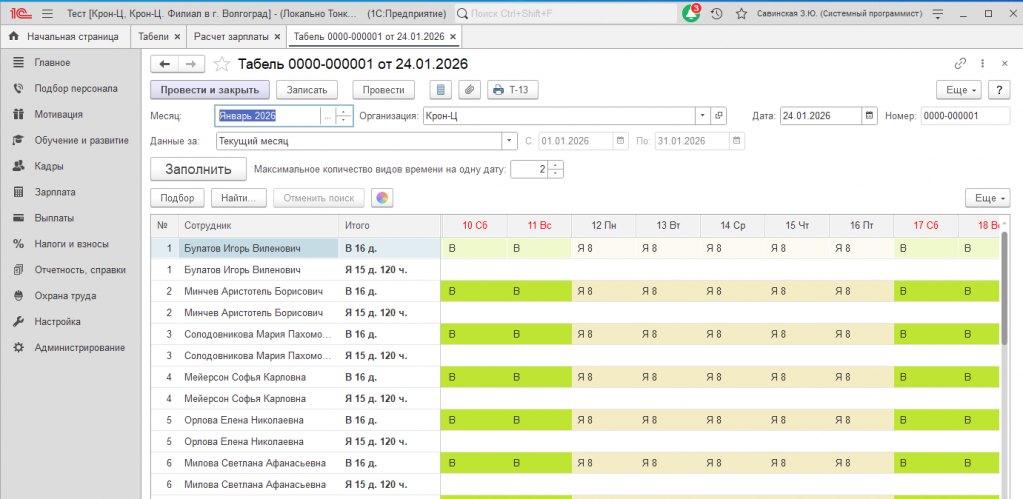Click the Номер 0000-000001 field
Screen dimensions: 1023x499
click(x=966, y=115)
